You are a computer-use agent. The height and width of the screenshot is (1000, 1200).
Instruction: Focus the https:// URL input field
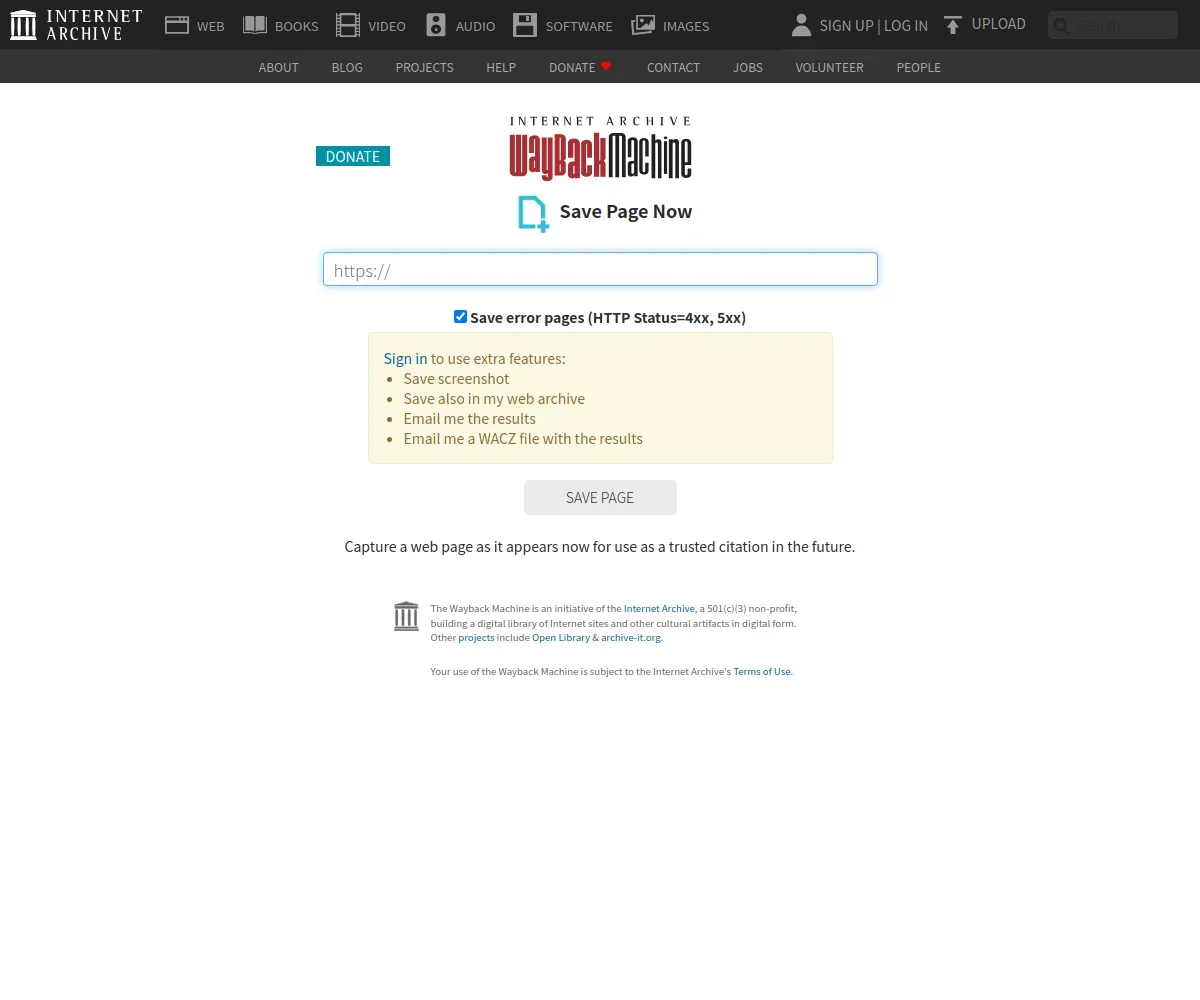point(600,269)
